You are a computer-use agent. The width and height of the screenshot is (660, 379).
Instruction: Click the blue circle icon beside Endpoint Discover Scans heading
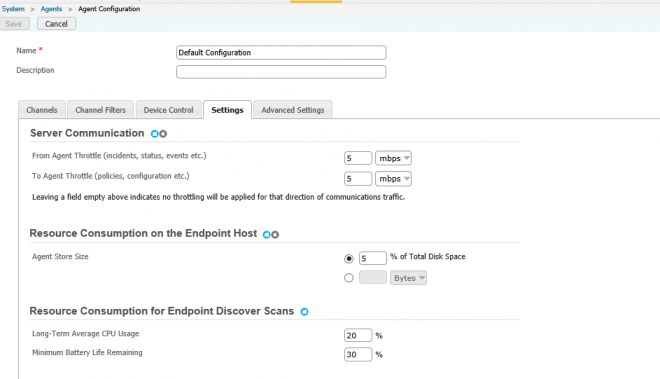(304, 312)
